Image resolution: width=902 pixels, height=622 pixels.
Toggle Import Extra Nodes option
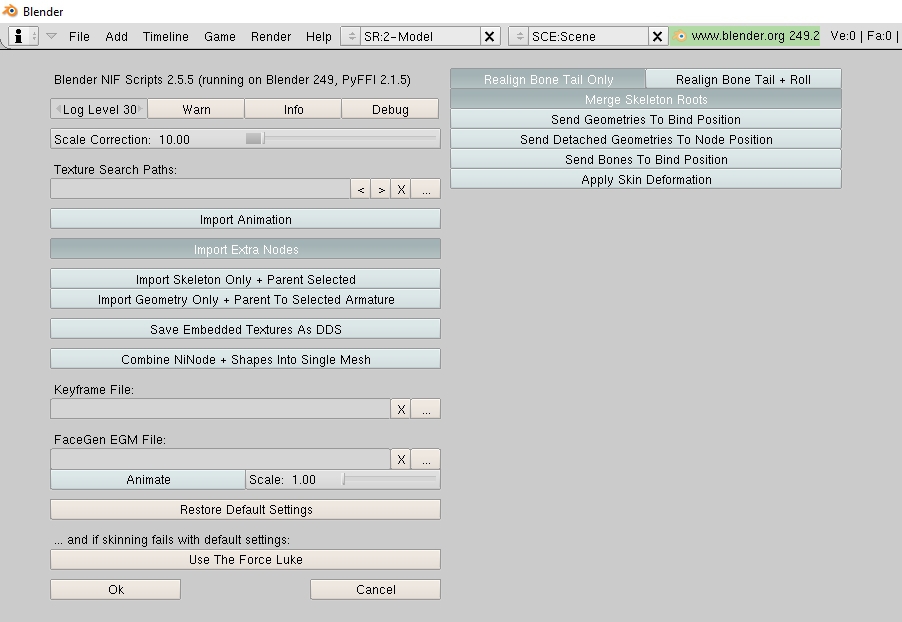[246, 249]
